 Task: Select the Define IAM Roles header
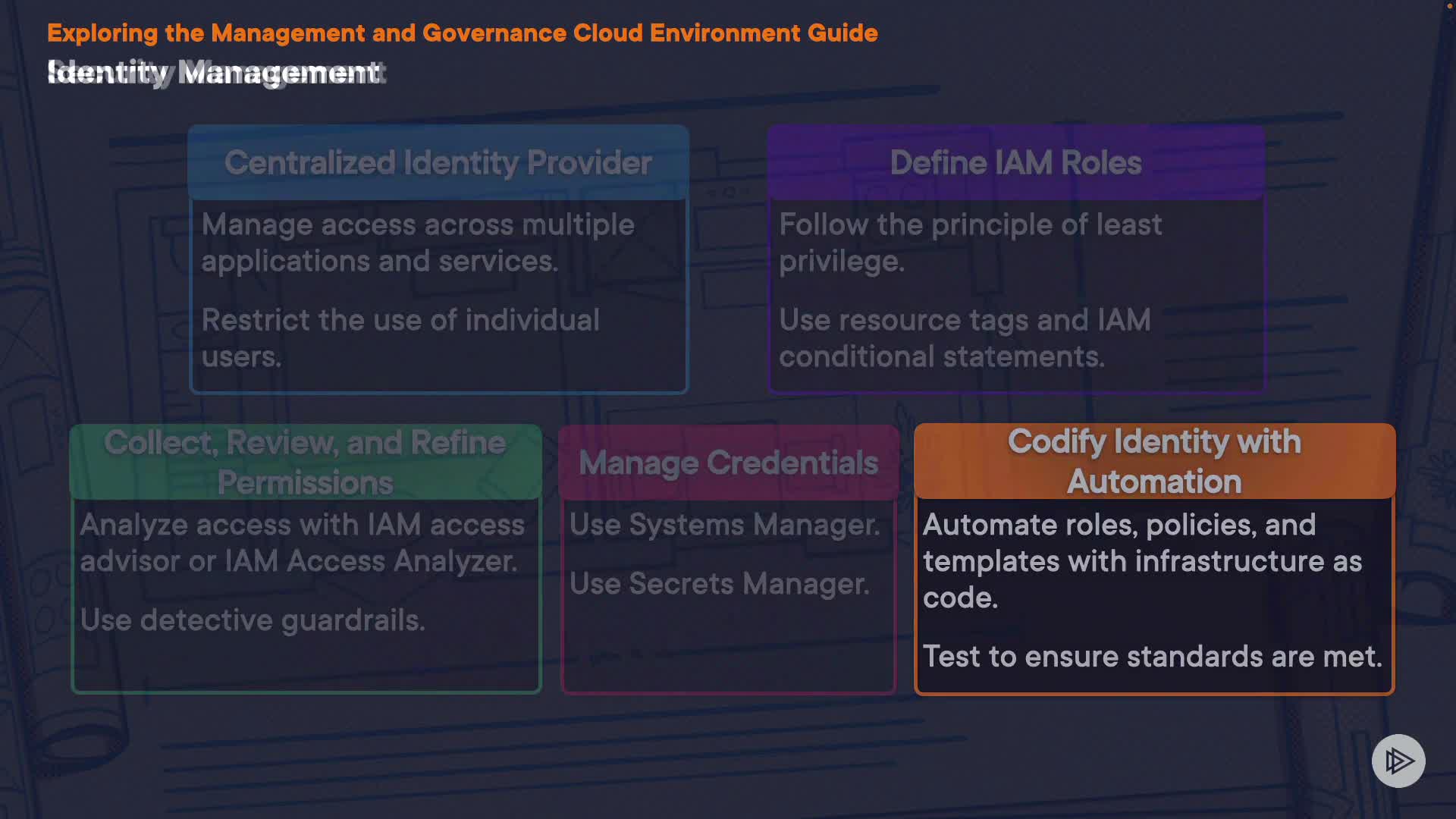[x=1015, y=162]
